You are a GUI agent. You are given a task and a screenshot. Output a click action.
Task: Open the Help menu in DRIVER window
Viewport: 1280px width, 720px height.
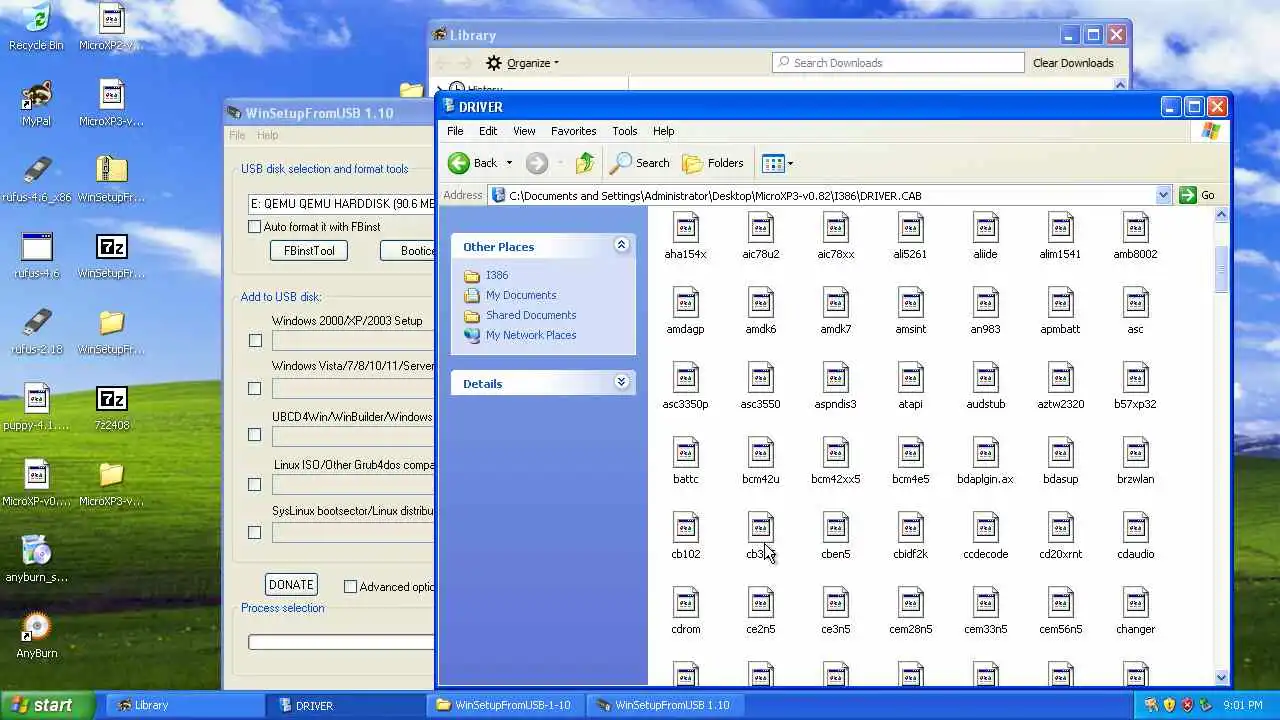(x=663, y=131)
